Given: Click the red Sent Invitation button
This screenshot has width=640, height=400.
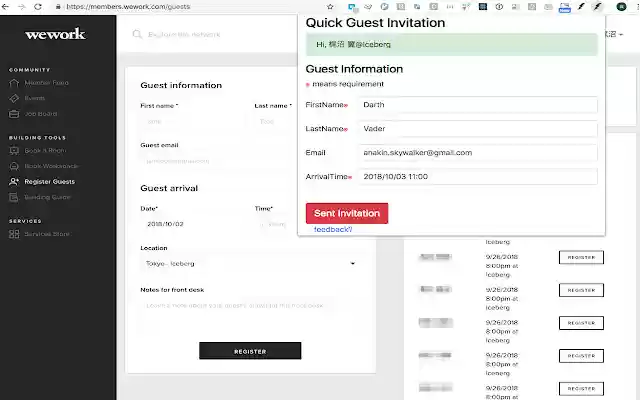Looking at the screenshot, I should 347,213.
